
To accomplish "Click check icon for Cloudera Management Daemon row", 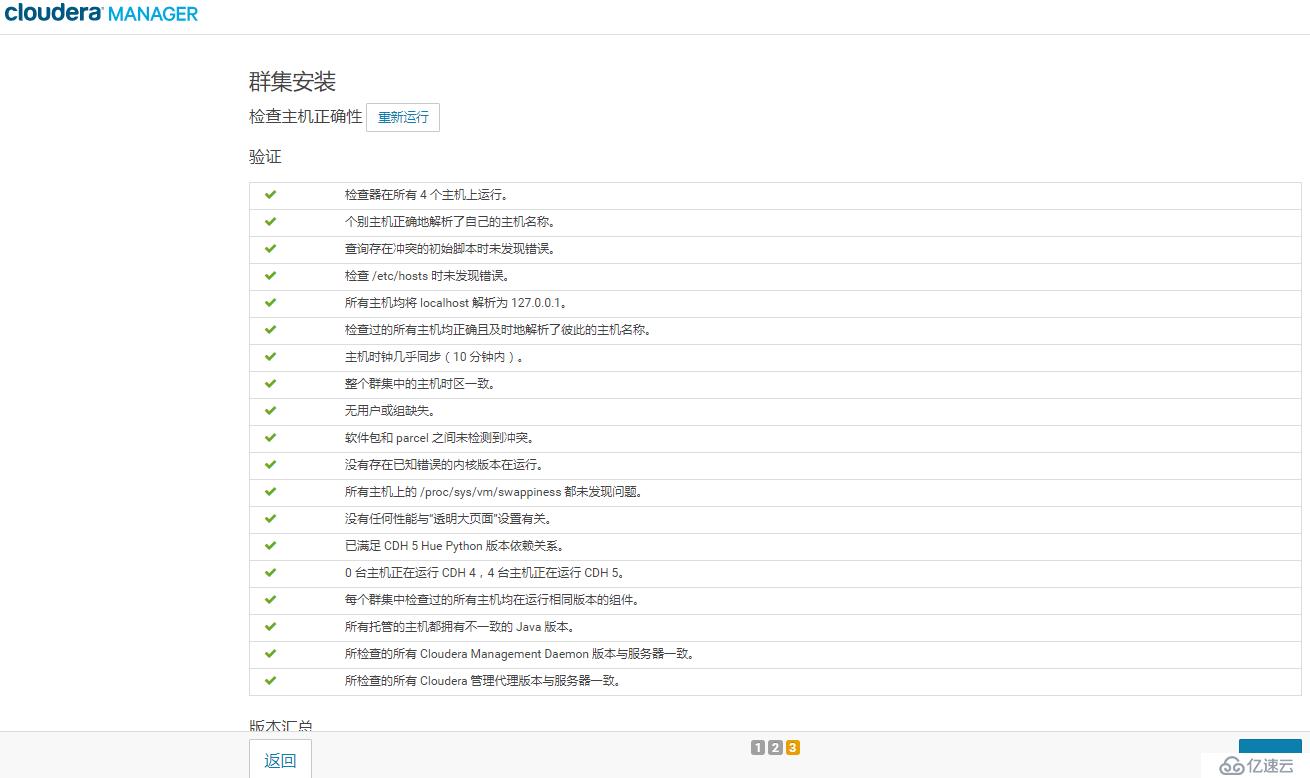I will click(x=270, y=654).
